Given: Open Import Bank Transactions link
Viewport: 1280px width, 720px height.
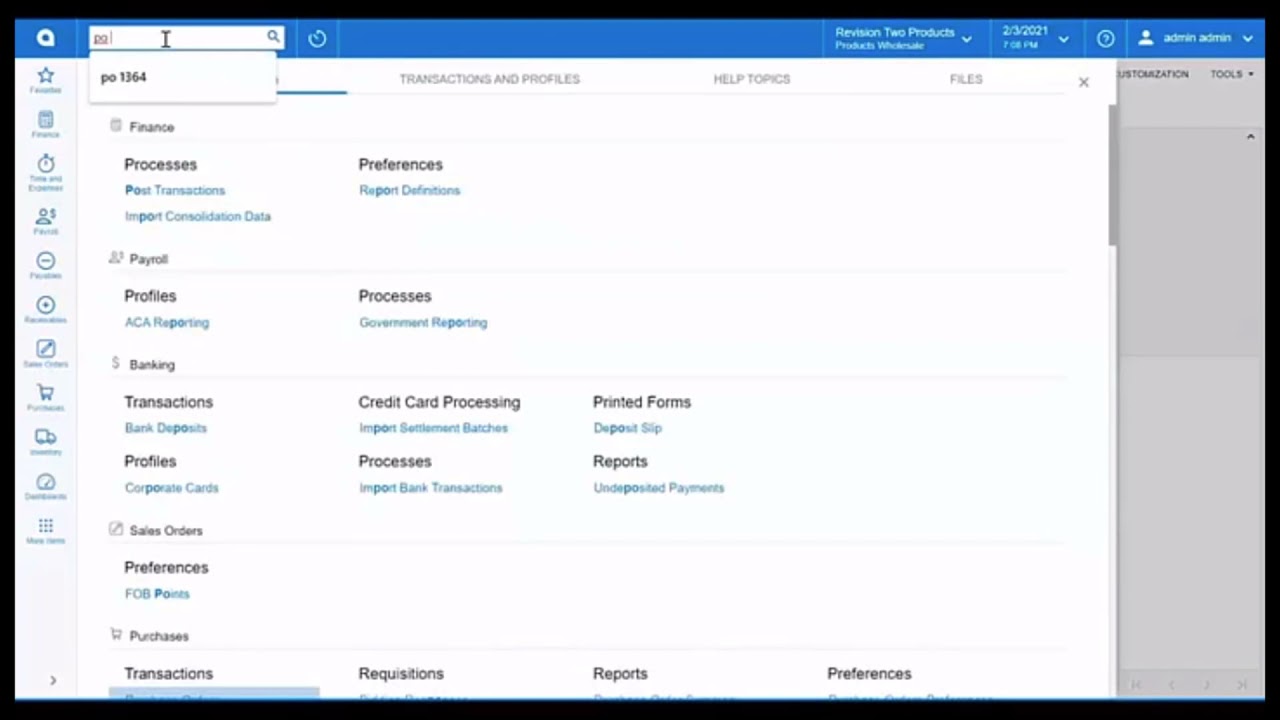Looking at the screenshot, I should [430, 488].
